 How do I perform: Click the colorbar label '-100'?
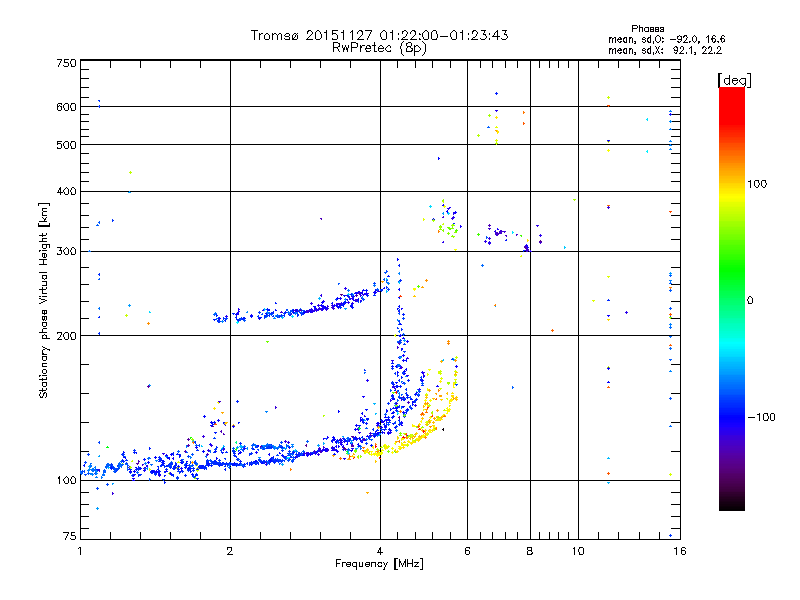[761, 417]
